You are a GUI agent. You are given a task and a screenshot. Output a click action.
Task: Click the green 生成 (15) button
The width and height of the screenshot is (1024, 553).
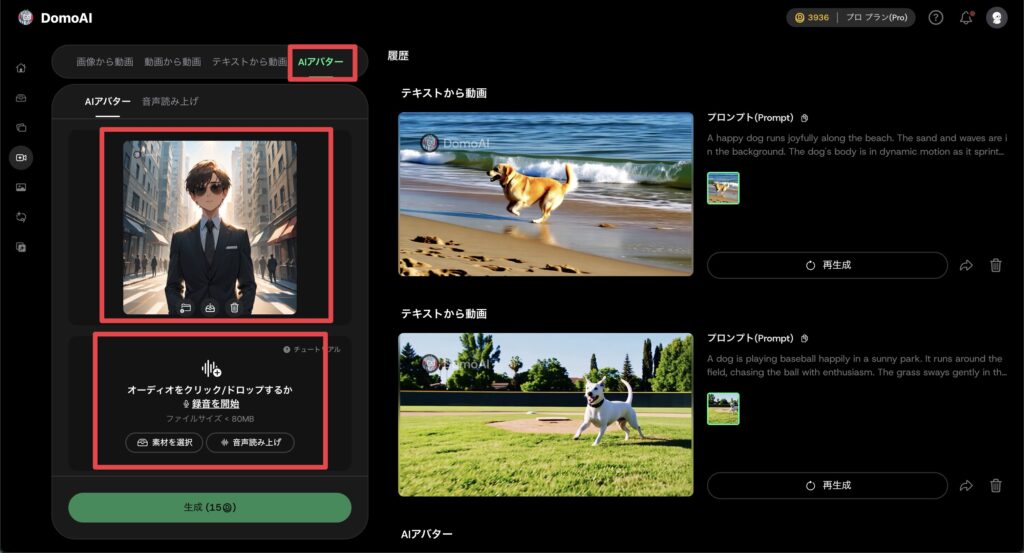(x=210, y=507)
